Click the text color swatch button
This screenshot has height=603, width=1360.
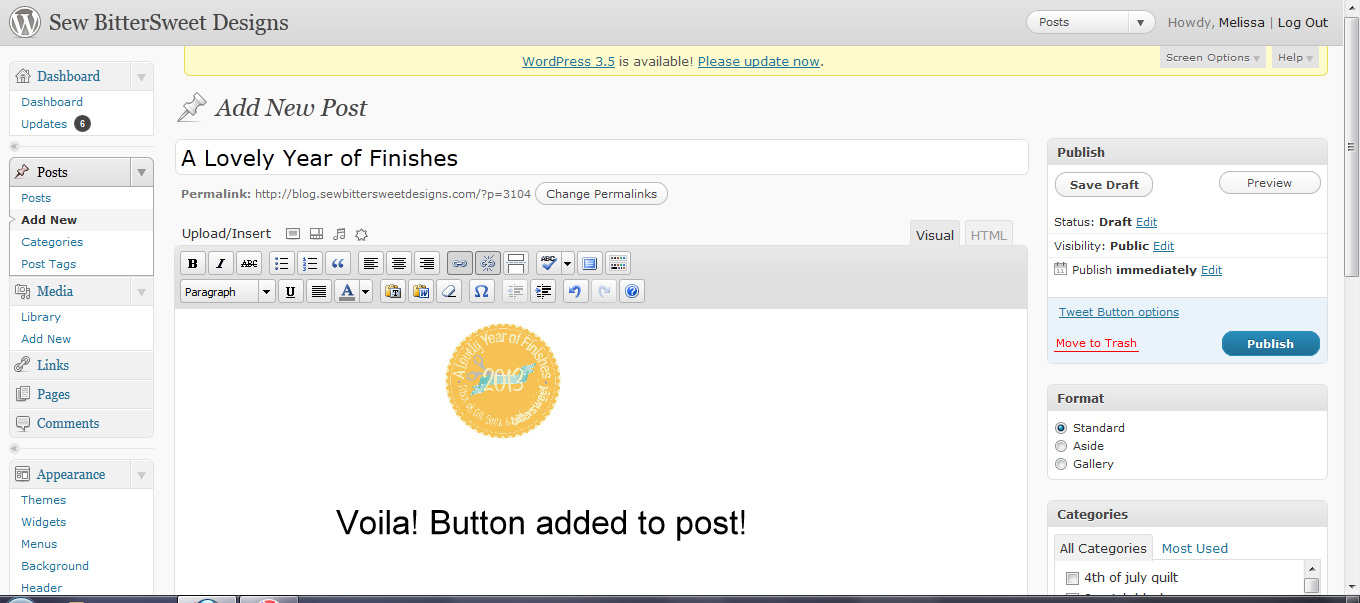coord(347,292)
